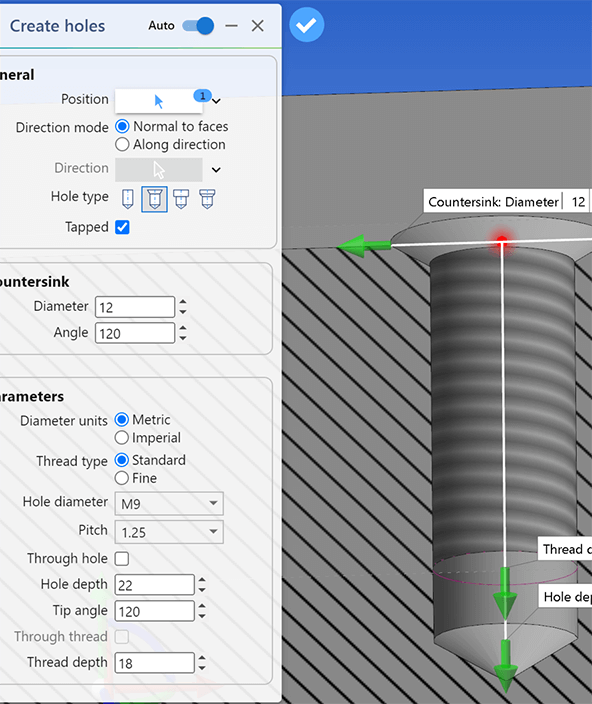
Task: Click the Countersink: Diameter viewport label
Action: pyautogui.click(x=493, y=202)
